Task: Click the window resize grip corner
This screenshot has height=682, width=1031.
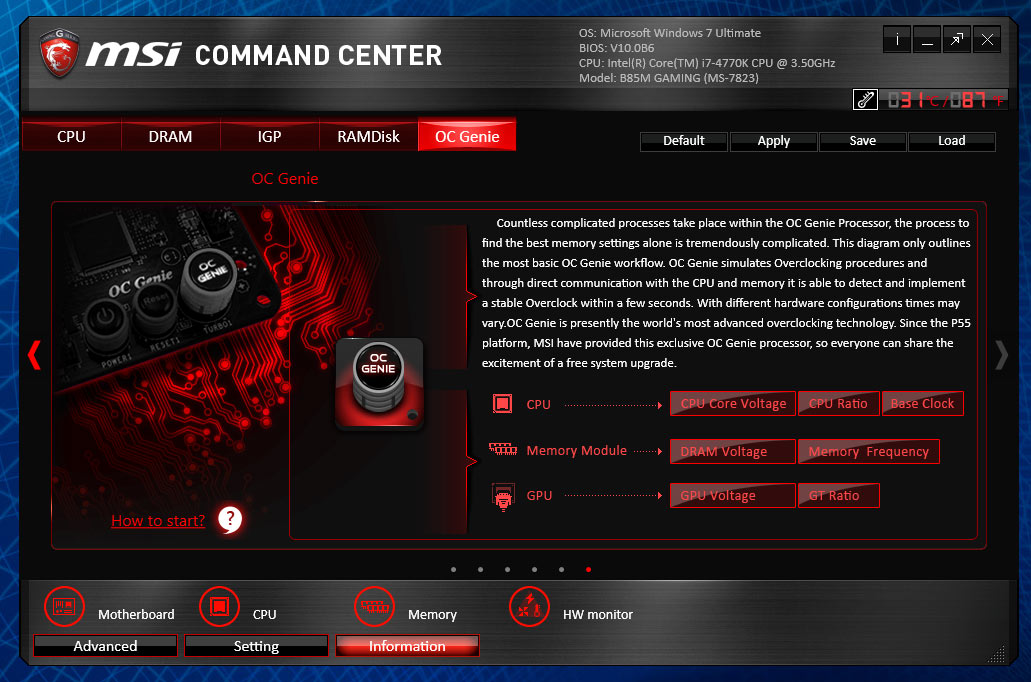Action: (x=997, y=653)
